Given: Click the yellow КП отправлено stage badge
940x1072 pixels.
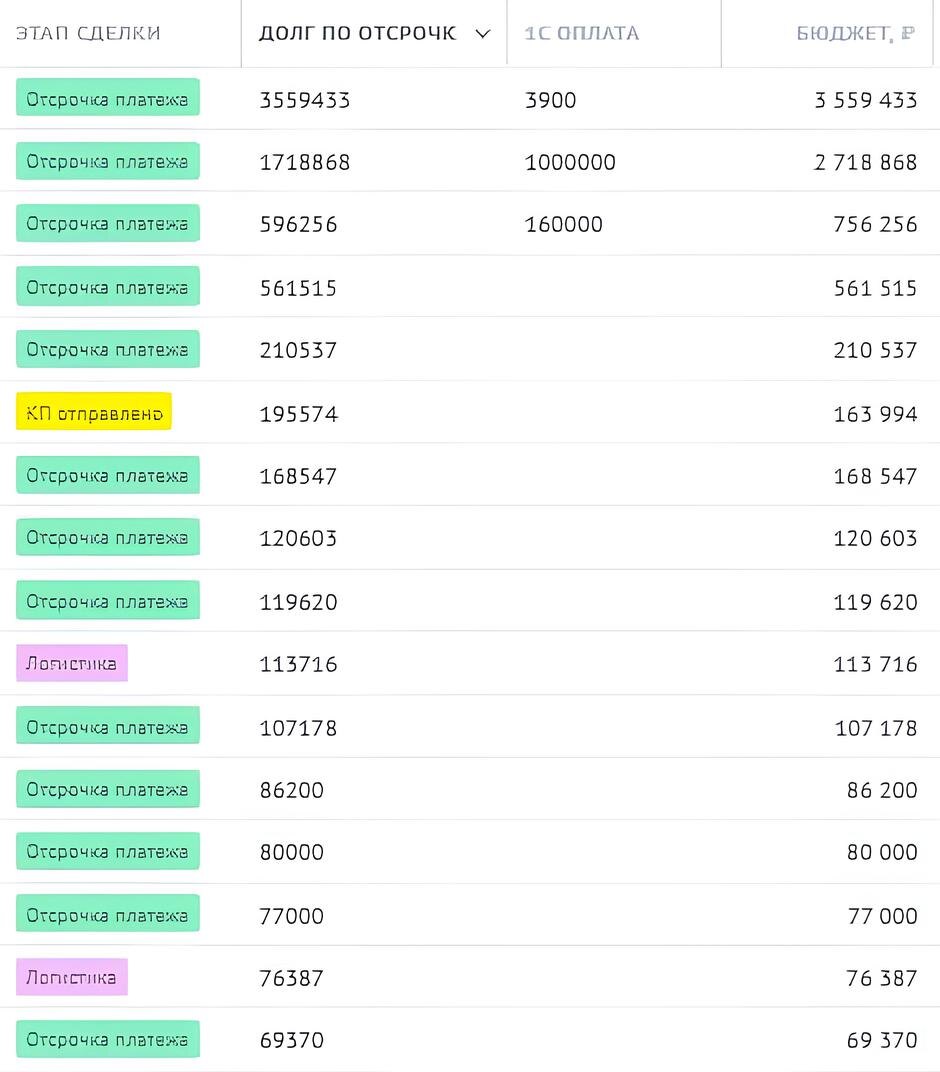Looking at the screenshot, I should pyautogui.click(x=94, y=412).
